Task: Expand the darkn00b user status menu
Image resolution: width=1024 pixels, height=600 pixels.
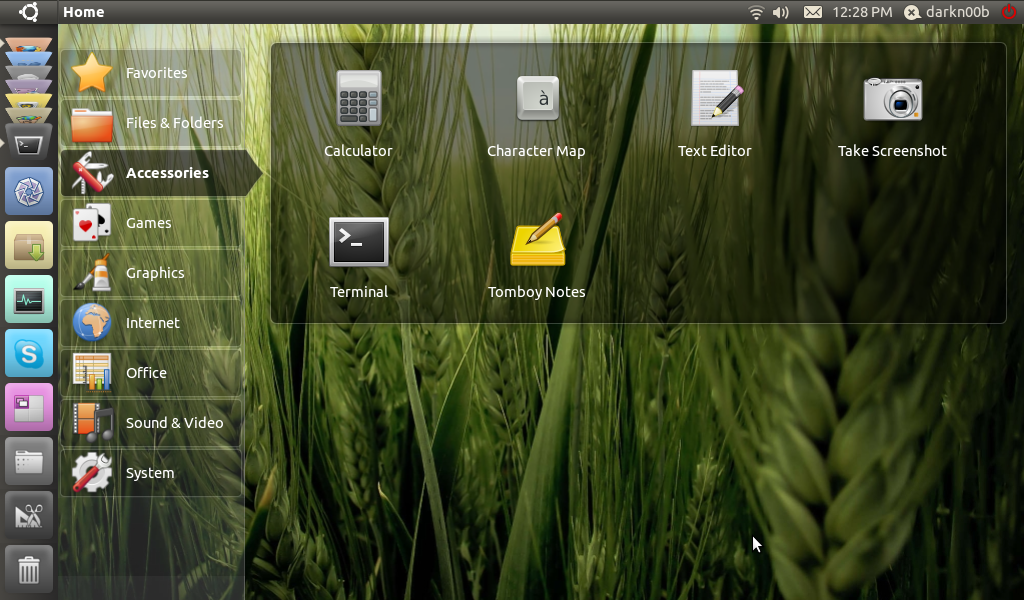Action: [947, 12]
